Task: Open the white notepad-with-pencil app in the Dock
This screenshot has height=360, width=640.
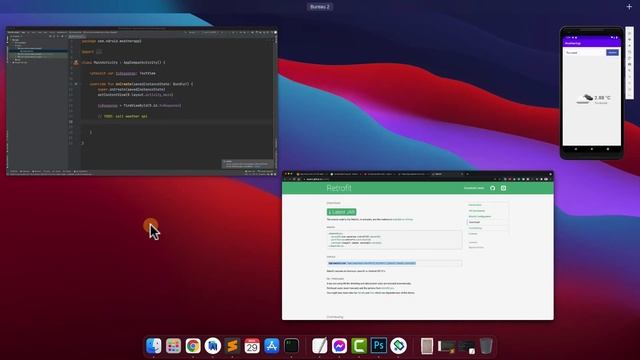Action: [320, 346]
